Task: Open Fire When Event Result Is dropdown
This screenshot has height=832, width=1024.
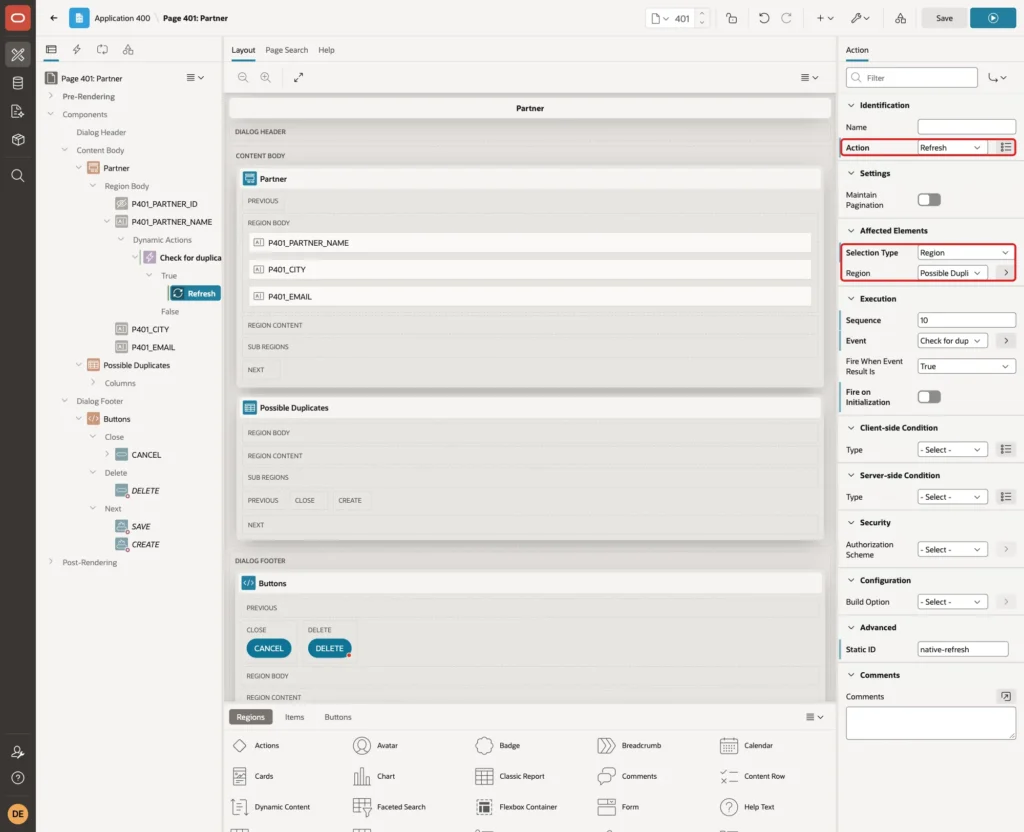Action: [966, 366]
